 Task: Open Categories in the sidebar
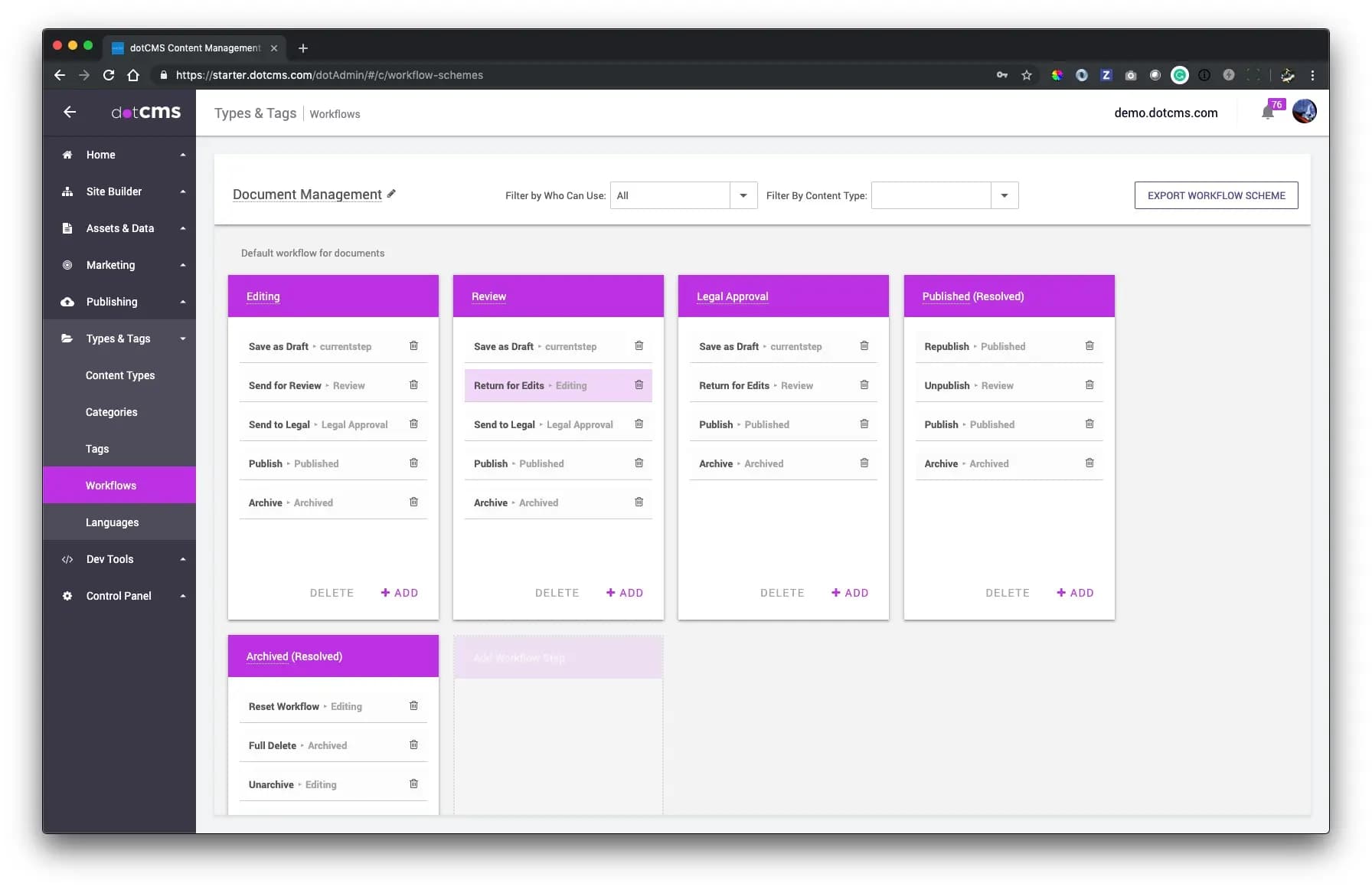(x=119, y=412)
